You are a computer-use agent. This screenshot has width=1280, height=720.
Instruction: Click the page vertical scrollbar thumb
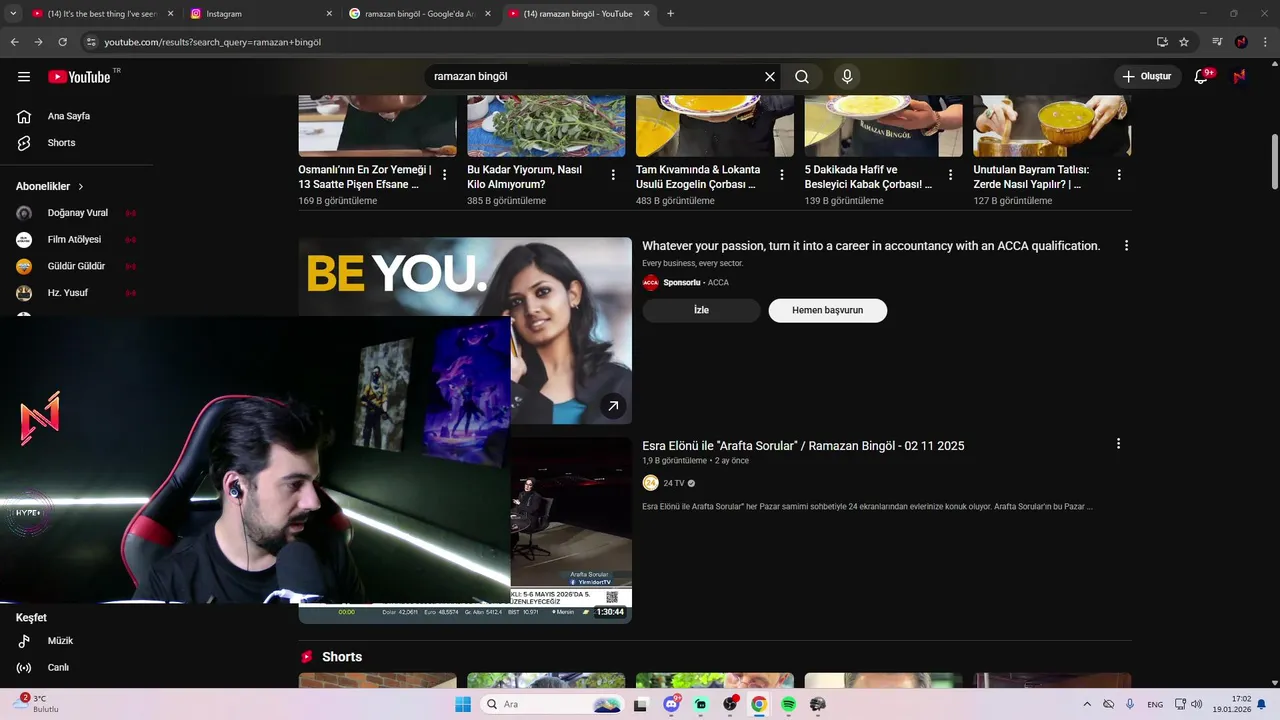point(1275,160)
